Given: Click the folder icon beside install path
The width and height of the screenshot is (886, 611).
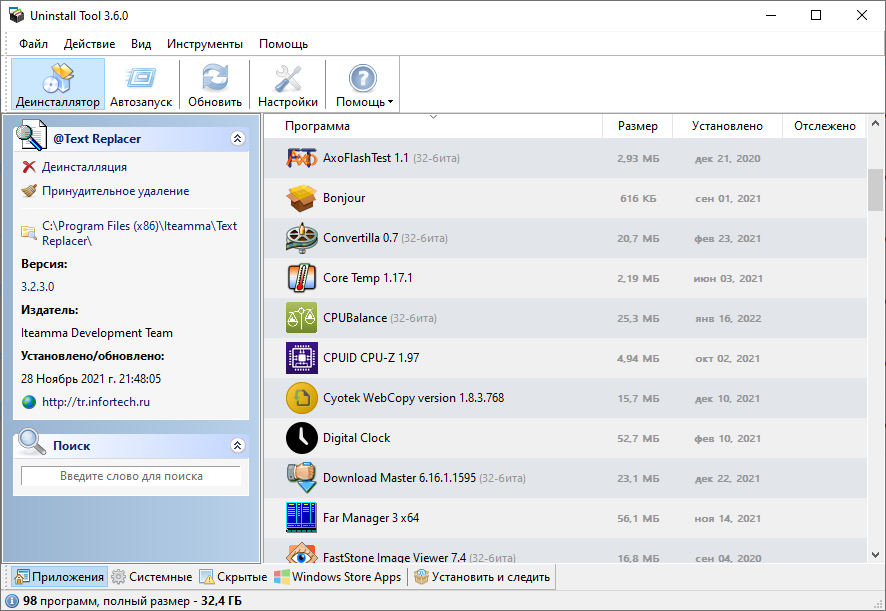Looking at the screenshot, I should point(28,232).
